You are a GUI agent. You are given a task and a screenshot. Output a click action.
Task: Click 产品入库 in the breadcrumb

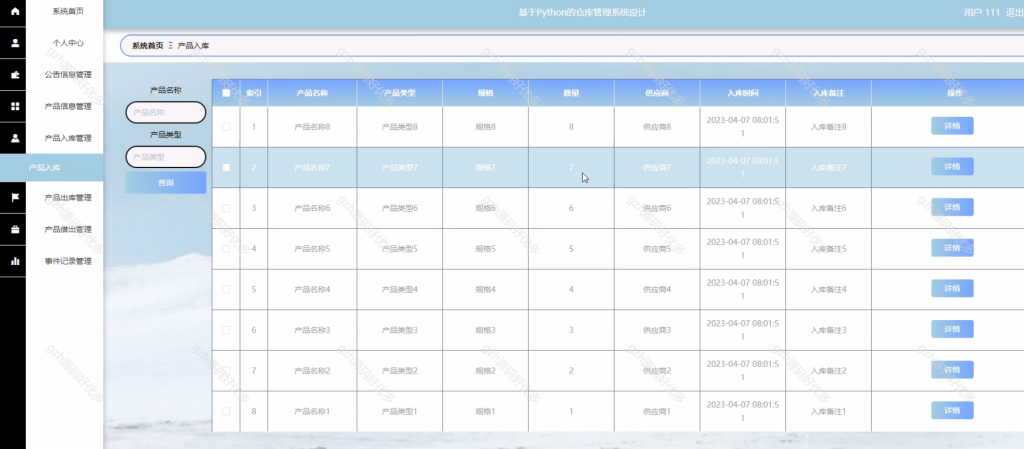click(x=193, y=46)
